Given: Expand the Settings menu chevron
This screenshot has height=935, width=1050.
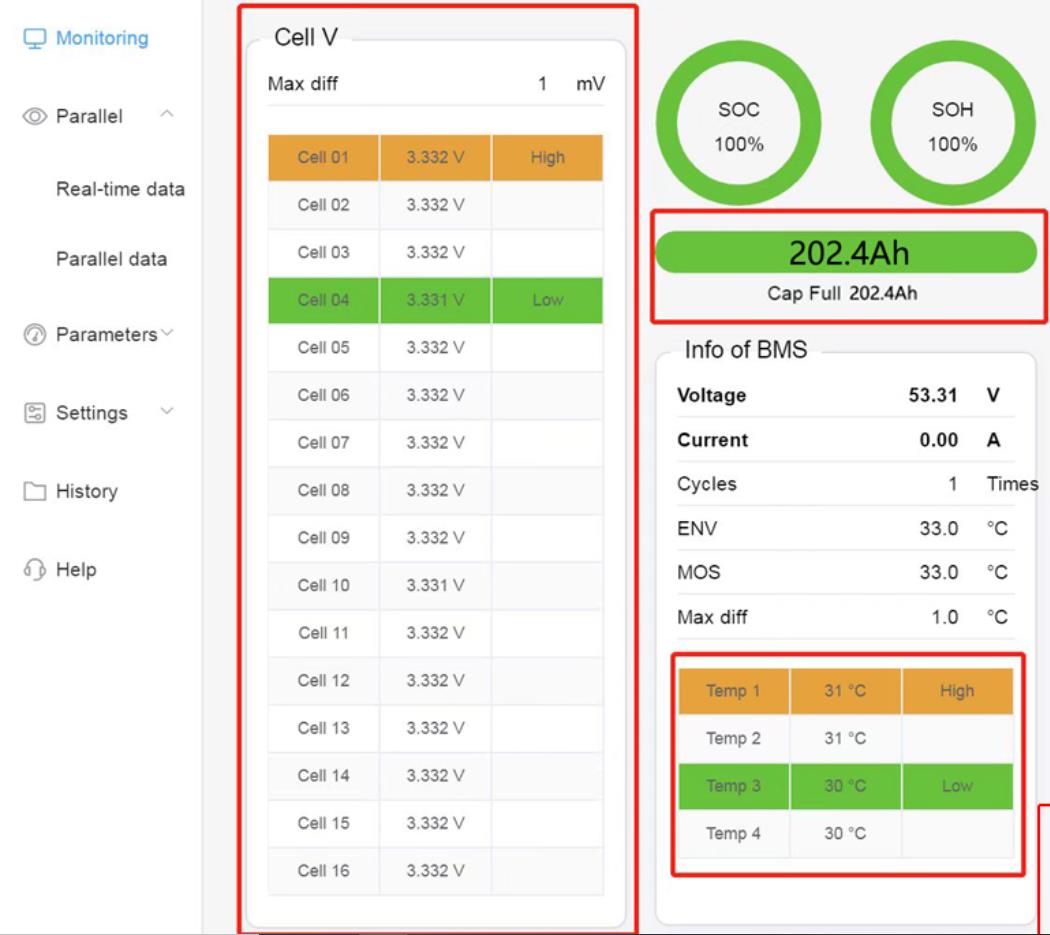Looking at the screenshot, I should (167, 411).
